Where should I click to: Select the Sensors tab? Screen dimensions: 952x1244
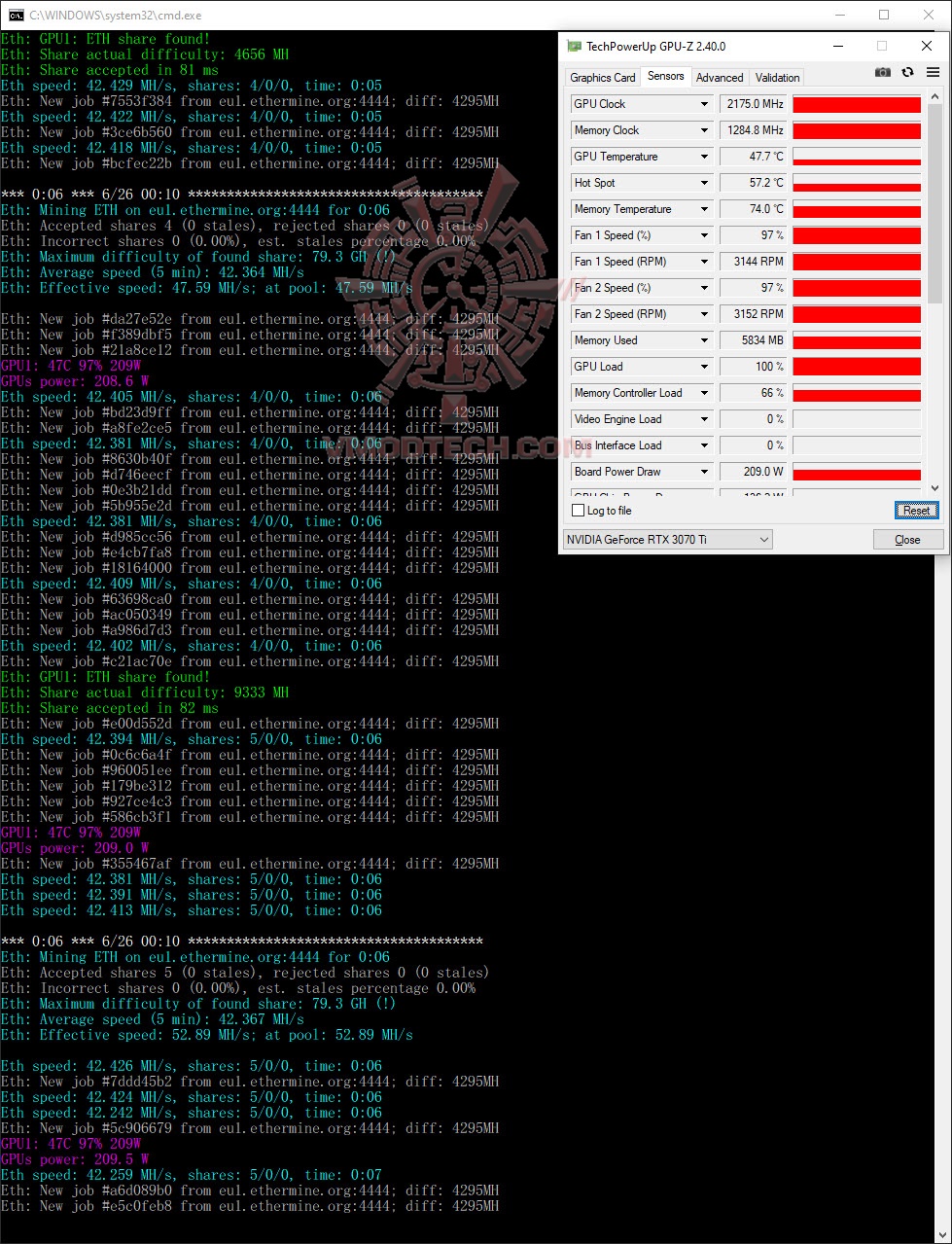coord(665,76)
